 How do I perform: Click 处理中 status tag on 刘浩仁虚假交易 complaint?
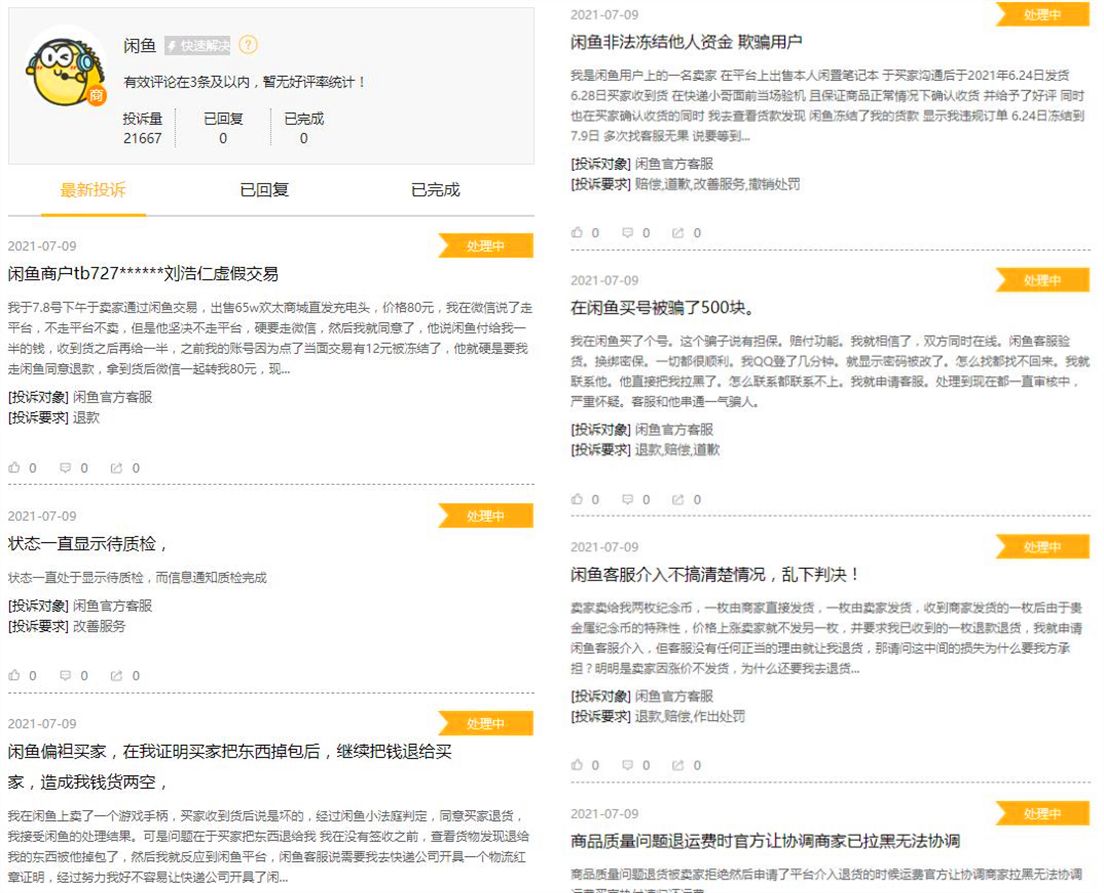[485, 246]
